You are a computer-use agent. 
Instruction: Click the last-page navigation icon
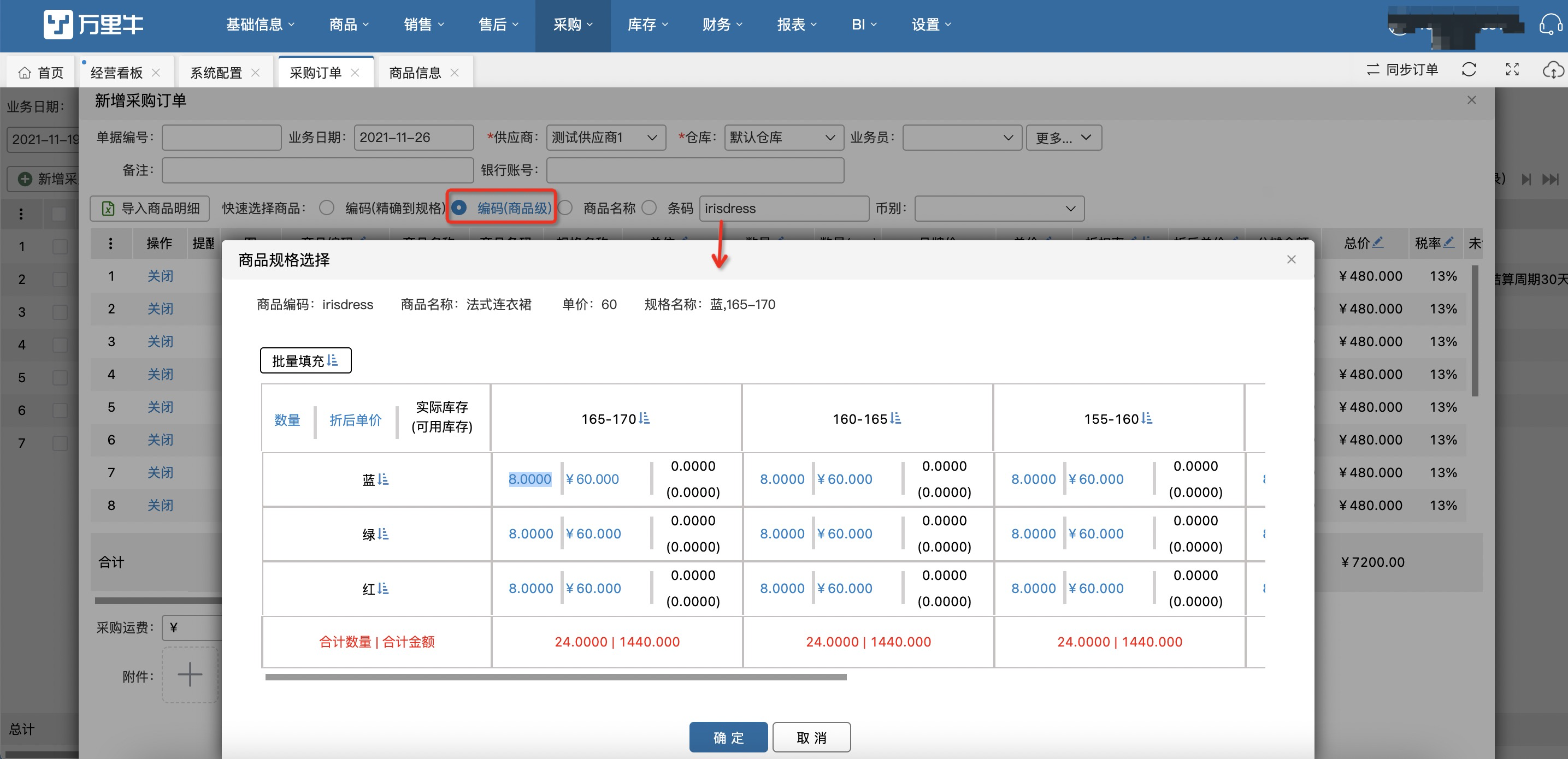click(1551, 179)
